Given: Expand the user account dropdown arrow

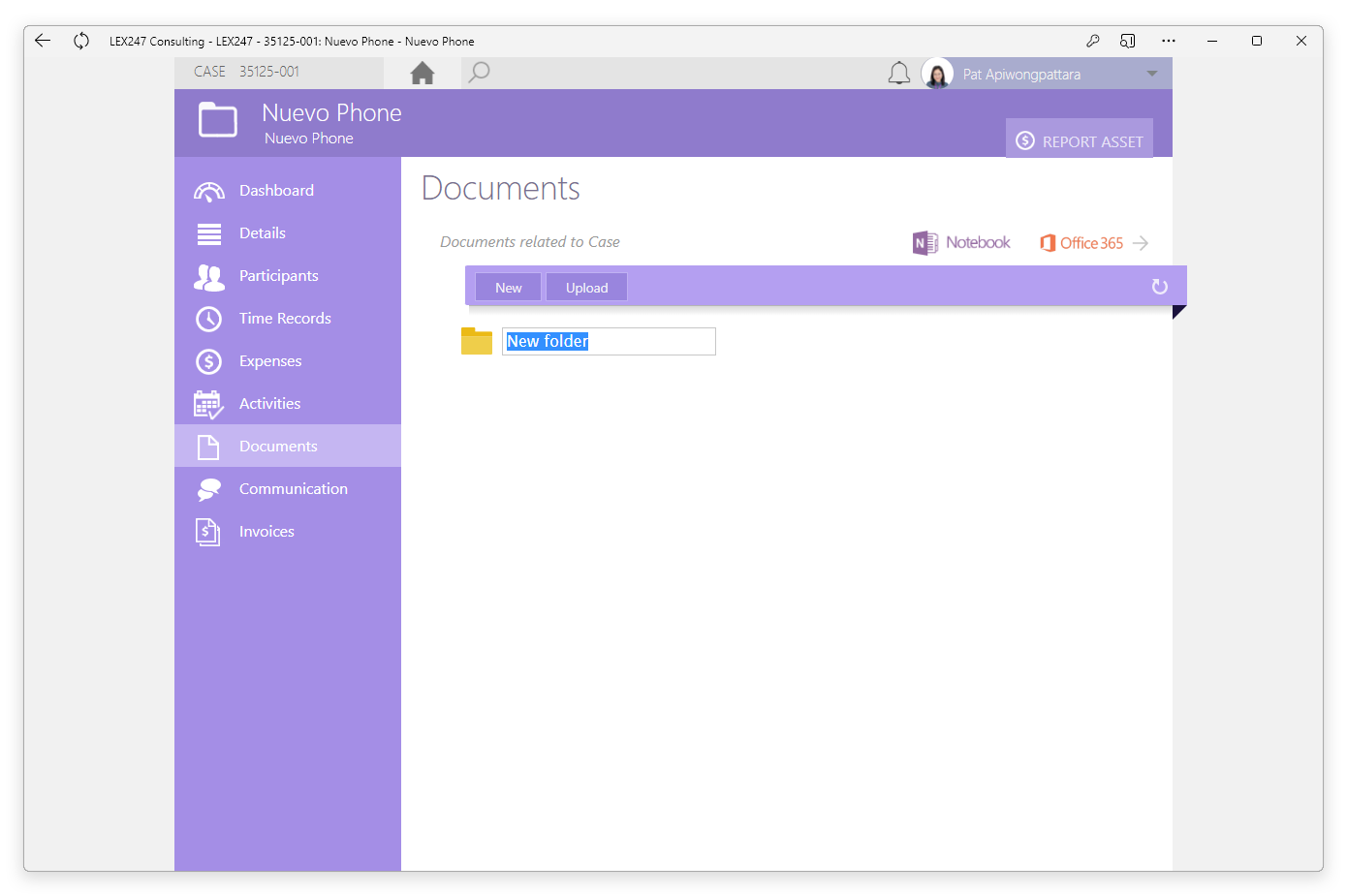Looking at the screenshot, I should click(1152, 74).
